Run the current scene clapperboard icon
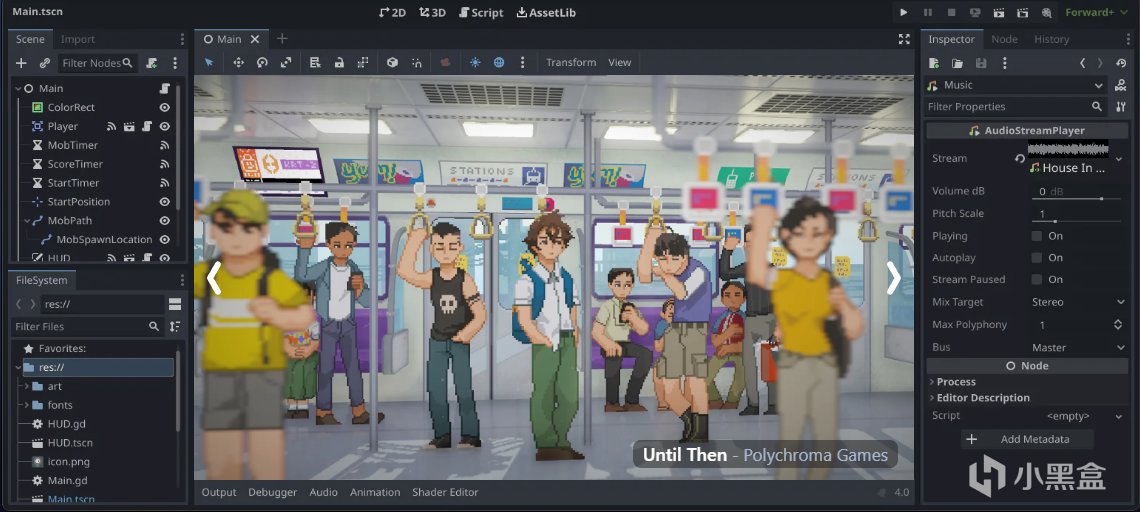The width and height of the screenshot is (1140, 512). coord(999,12)
